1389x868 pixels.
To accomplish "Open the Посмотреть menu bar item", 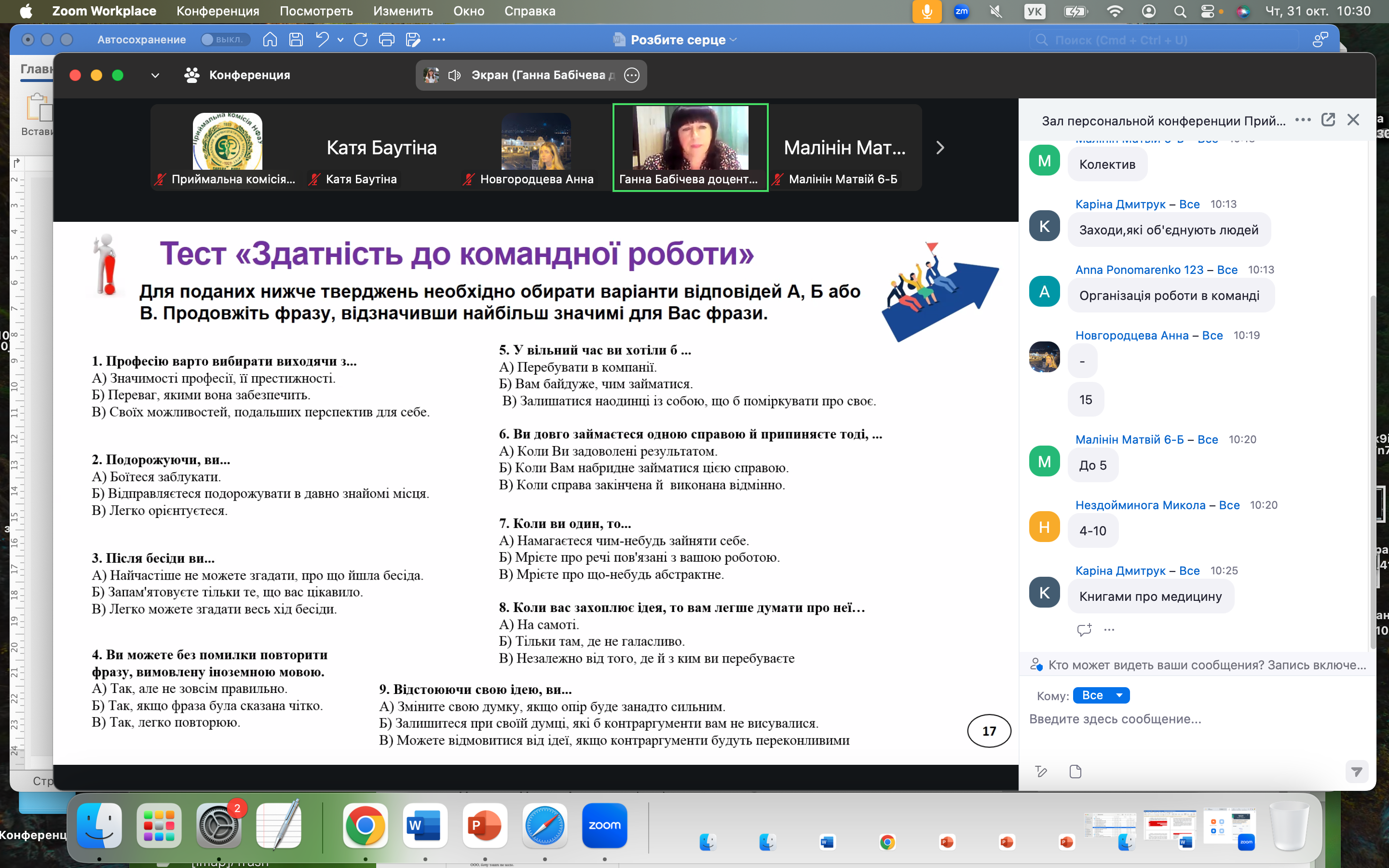I will pyautogui.click(x=316, y=11).
